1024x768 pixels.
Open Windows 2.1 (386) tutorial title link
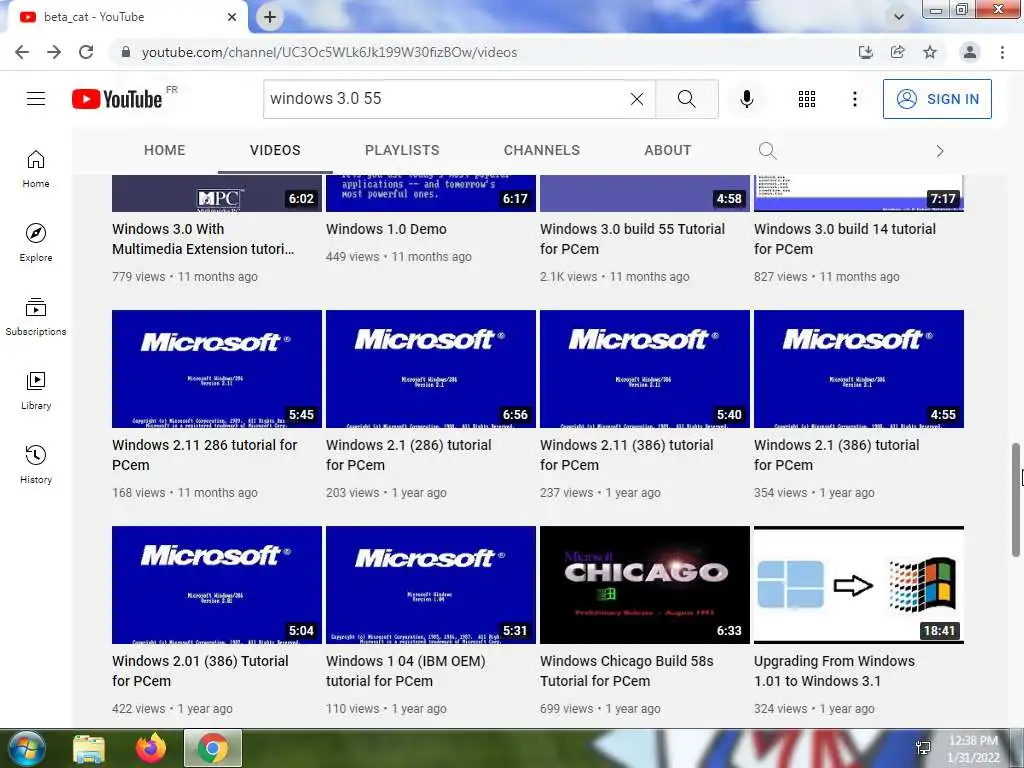836,455
